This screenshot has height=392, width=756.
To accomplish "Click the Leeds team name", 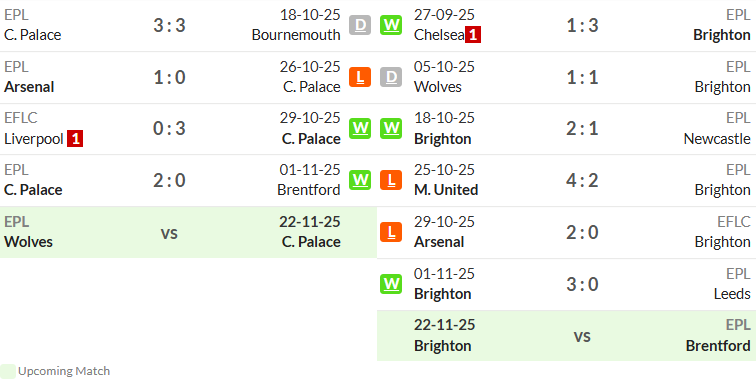I will click(732, 294).
